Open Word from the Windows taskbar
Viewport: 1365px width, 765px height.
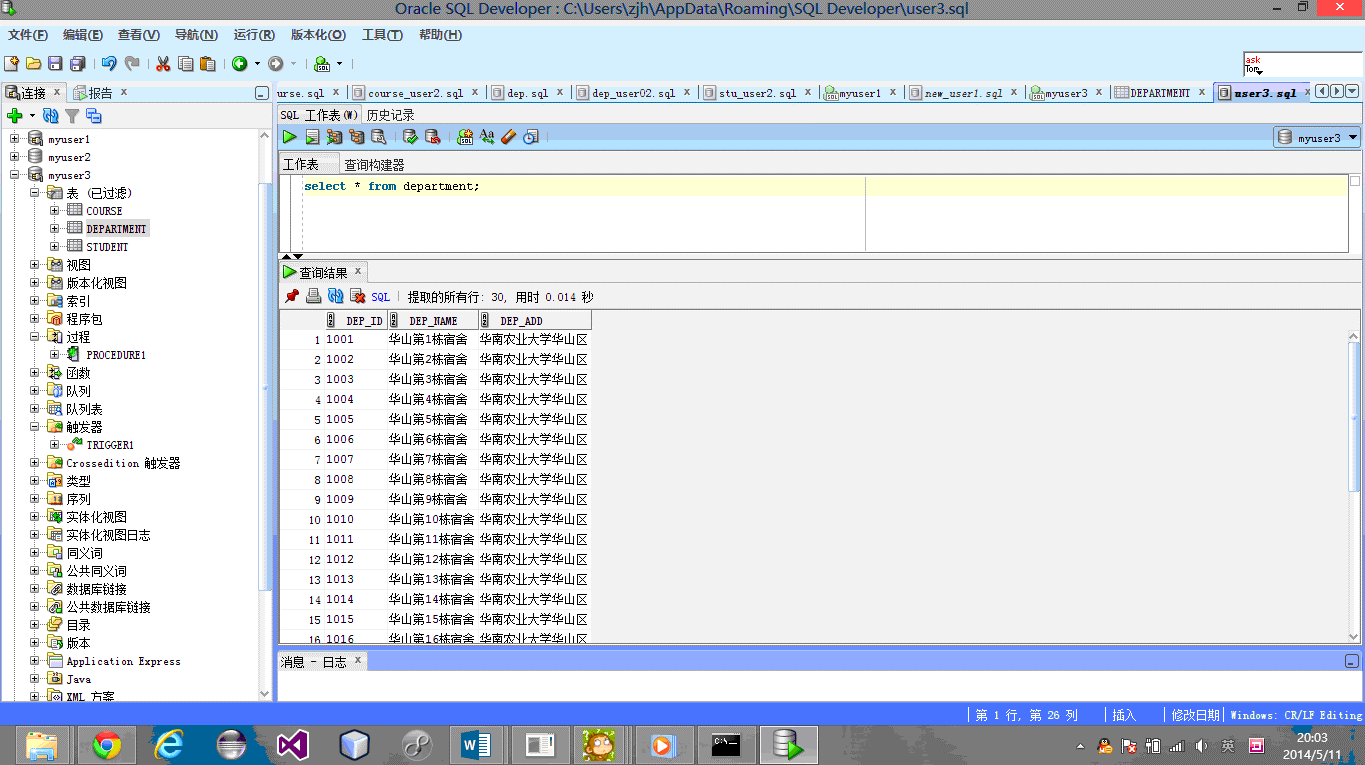coord(476,745)
